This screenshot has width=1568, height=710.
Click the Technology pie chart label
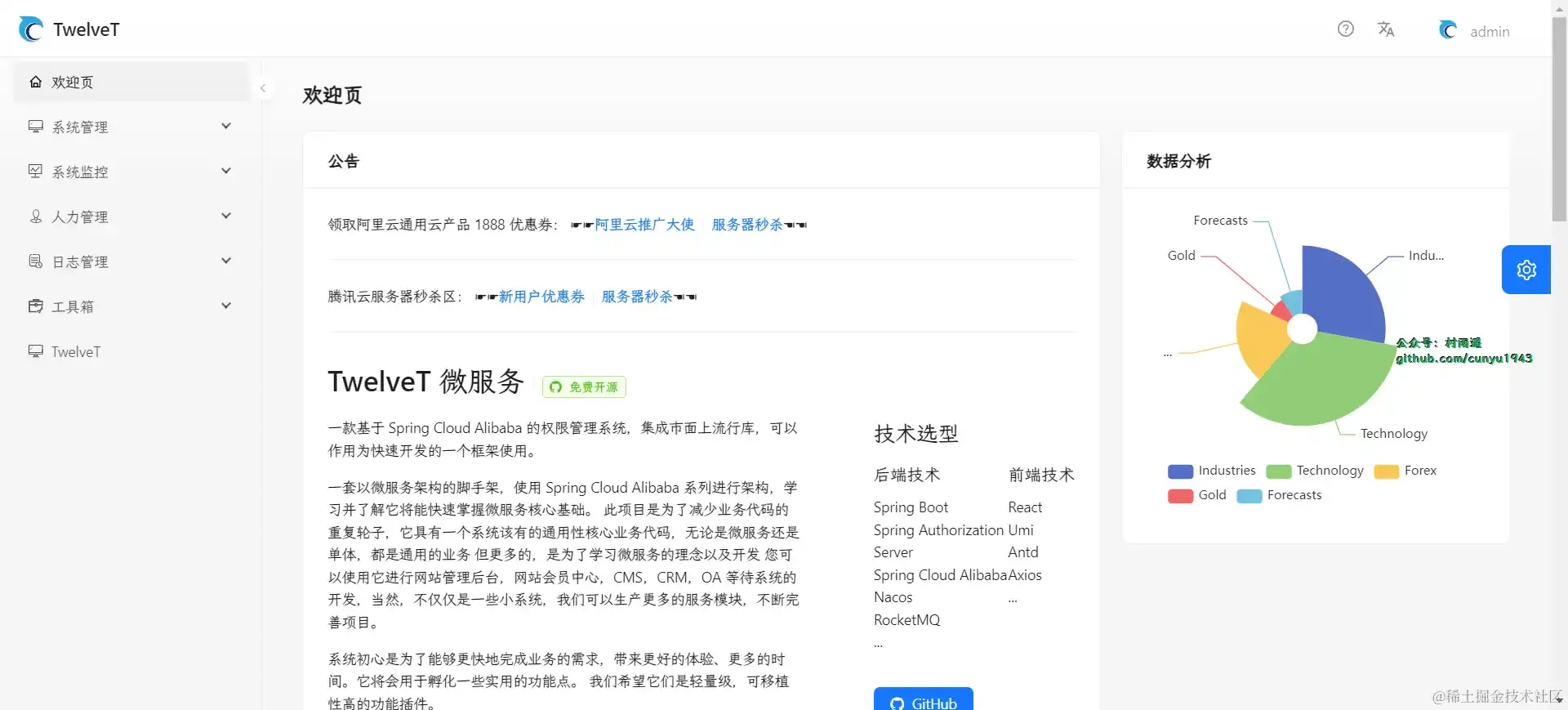(x=1394, y=434)
